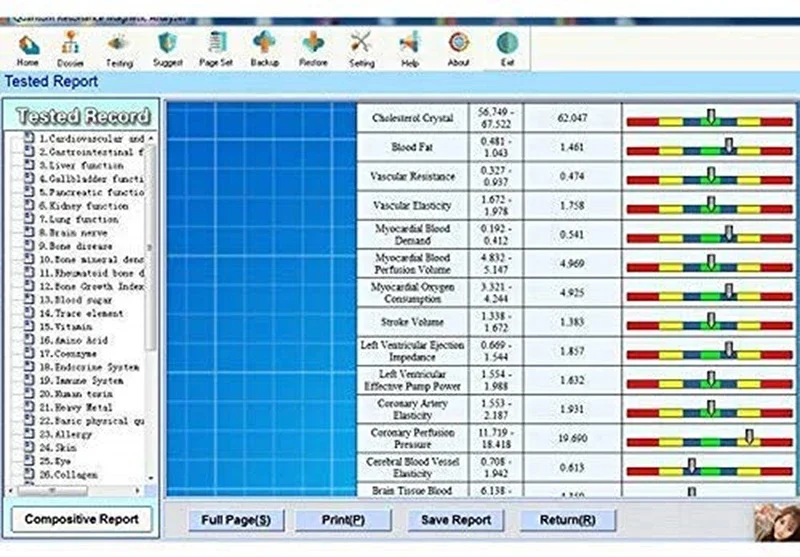Click the Restore toolbar icon
This screenshot has width=800, height=557.
[x=313, y=49]
